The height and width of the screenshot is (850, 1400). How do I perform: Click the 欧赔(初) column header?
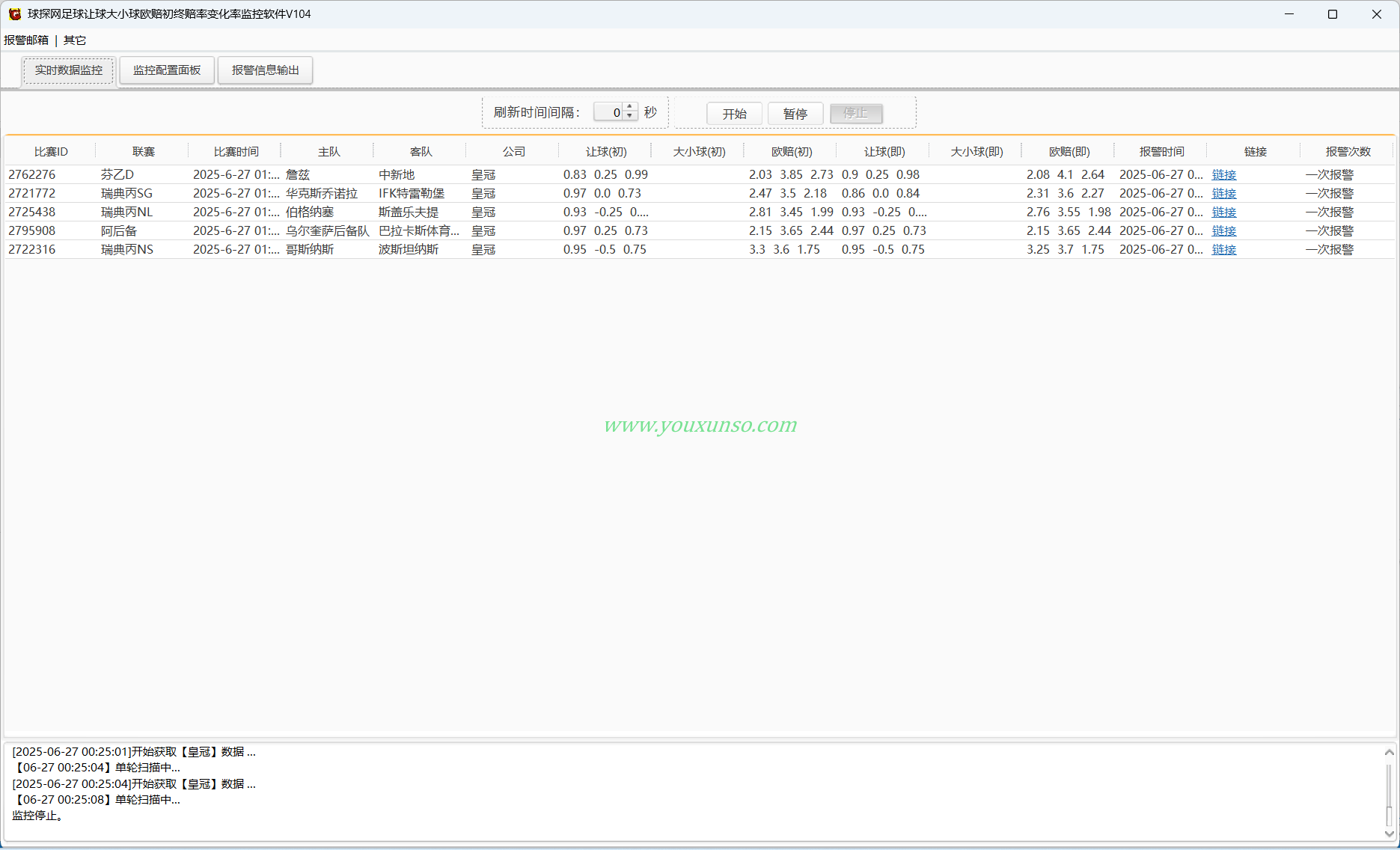pyautogui.click(x=792, y=152)
